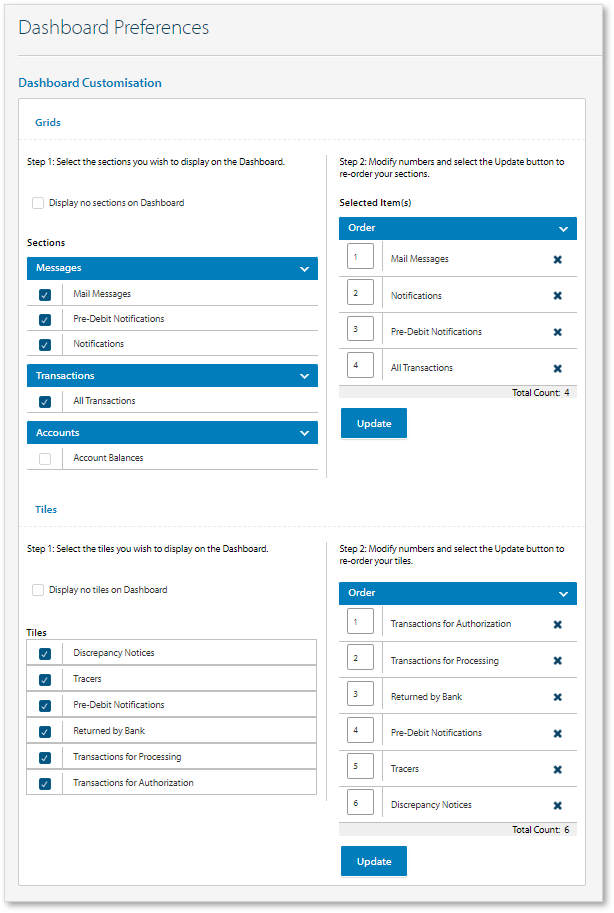
Task: Open the Order dropdown in the Tiles panel
Action: pyautogui.click(x=564, y=593)
